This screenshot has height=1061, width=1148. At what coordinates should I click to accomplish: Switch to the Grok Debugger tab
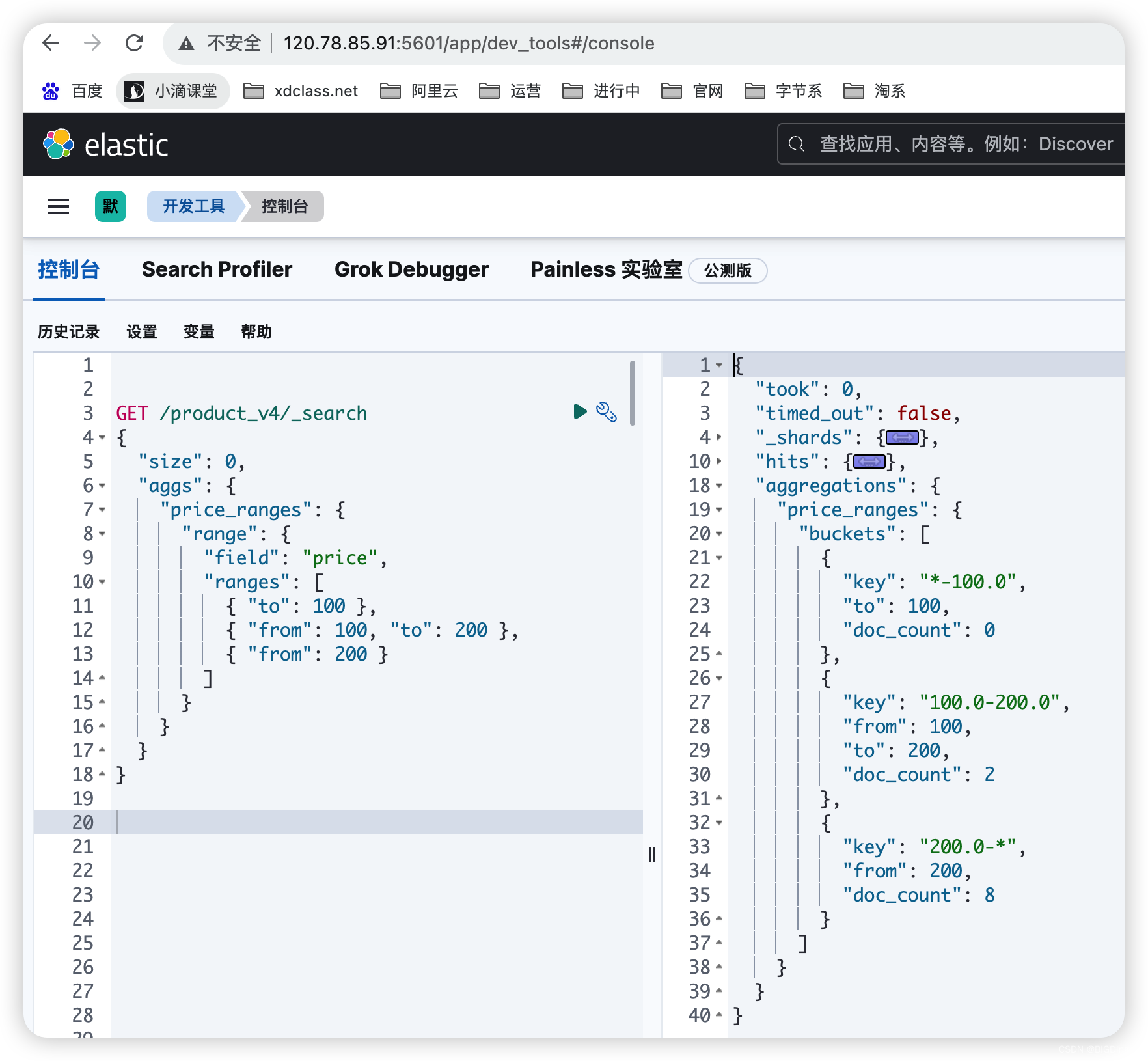tap(411, 269)
